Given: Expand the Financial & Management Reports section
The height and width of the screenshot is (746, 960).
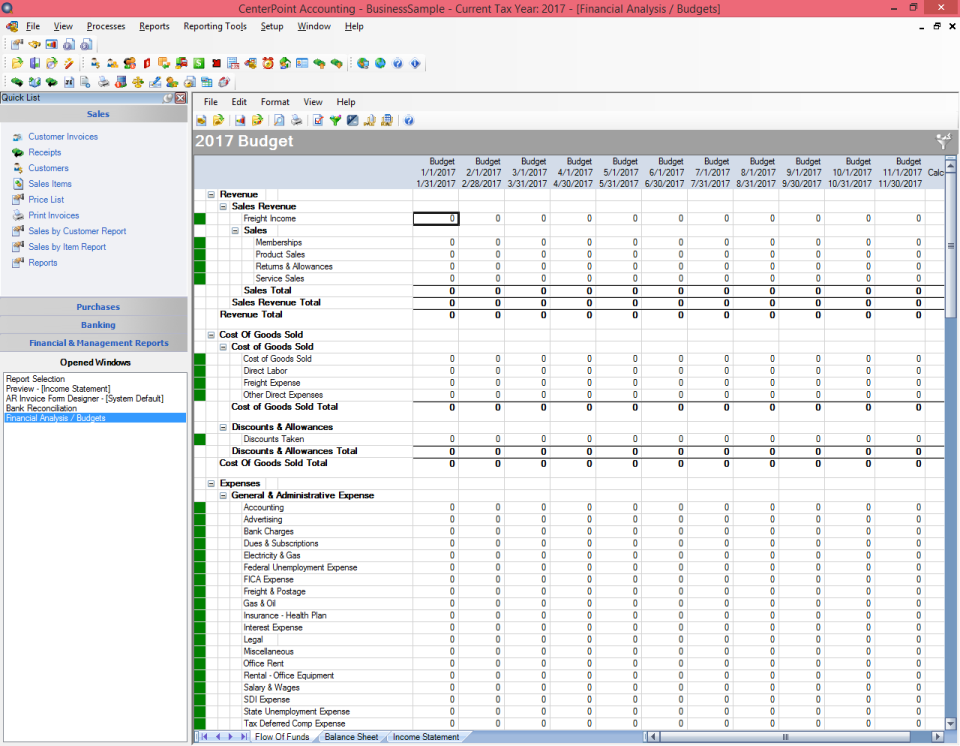Looking at the screenshot, I should point(98,343).
